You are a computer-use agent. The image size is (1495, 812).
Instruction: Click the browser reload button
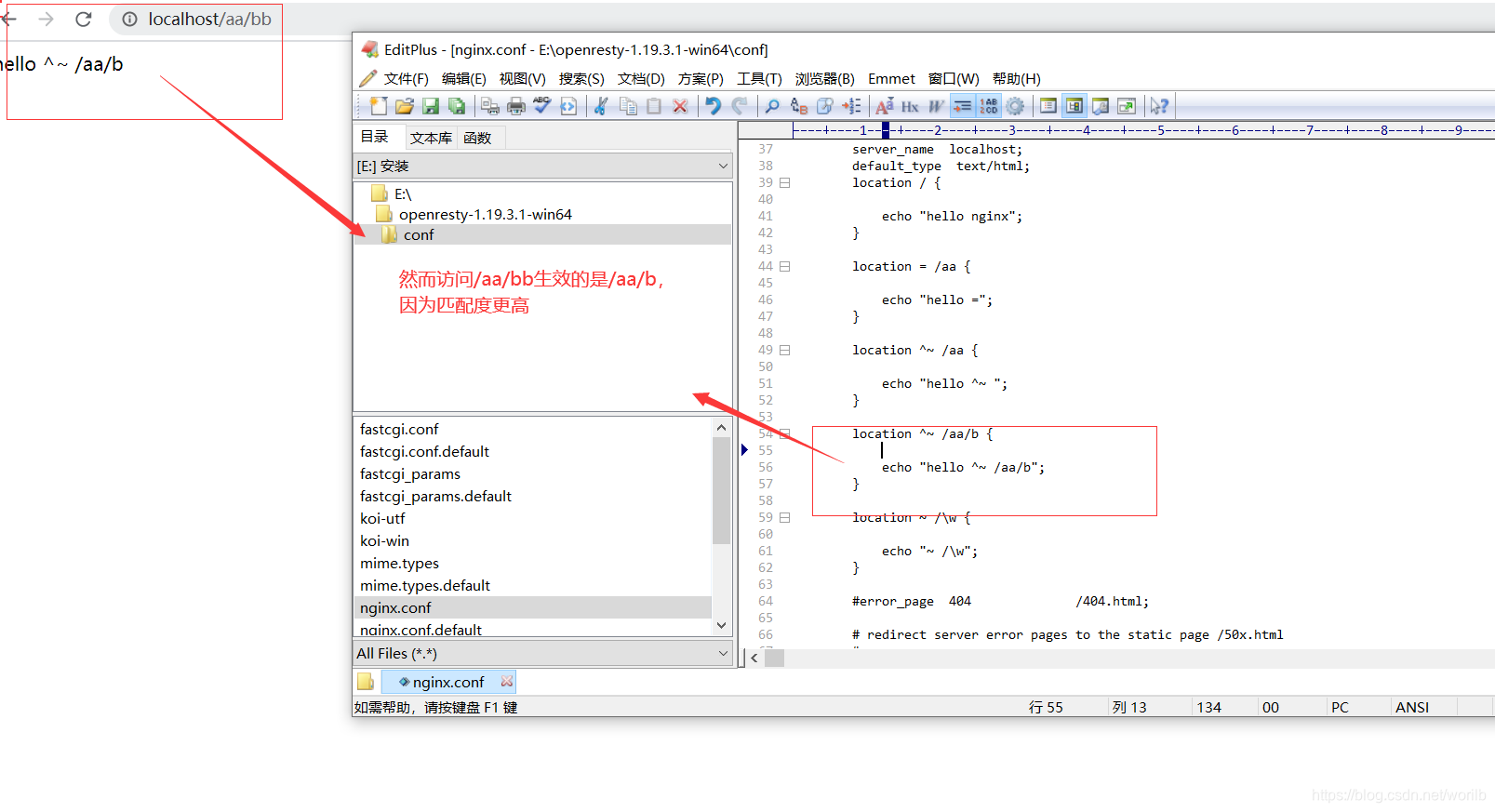[x=83, y=19]
